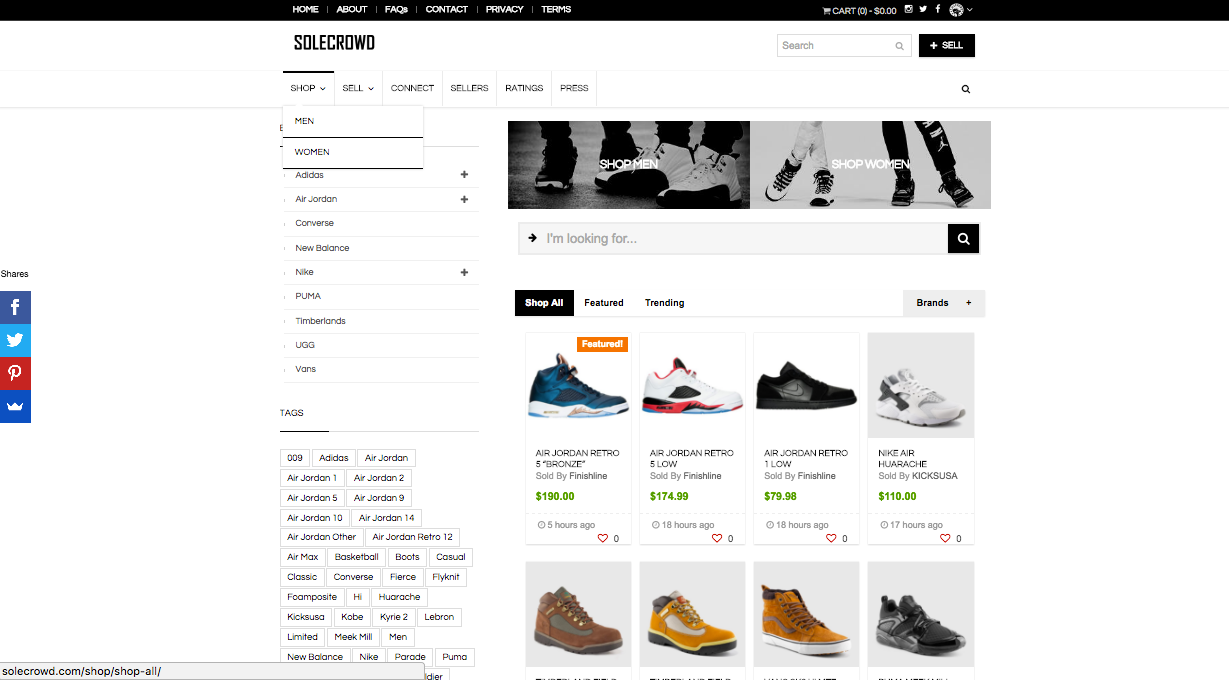
Task: Open the SELL dropdown in navigation
Action: coord(358,88)
